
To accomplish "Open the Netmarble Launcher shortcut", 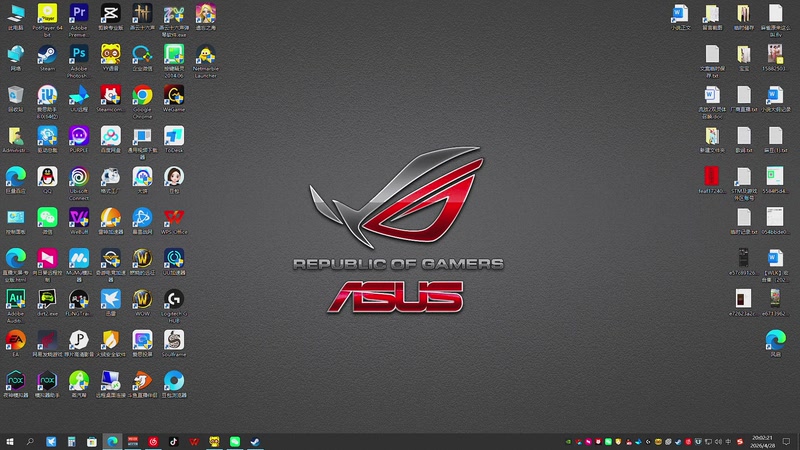I will 206,55.
